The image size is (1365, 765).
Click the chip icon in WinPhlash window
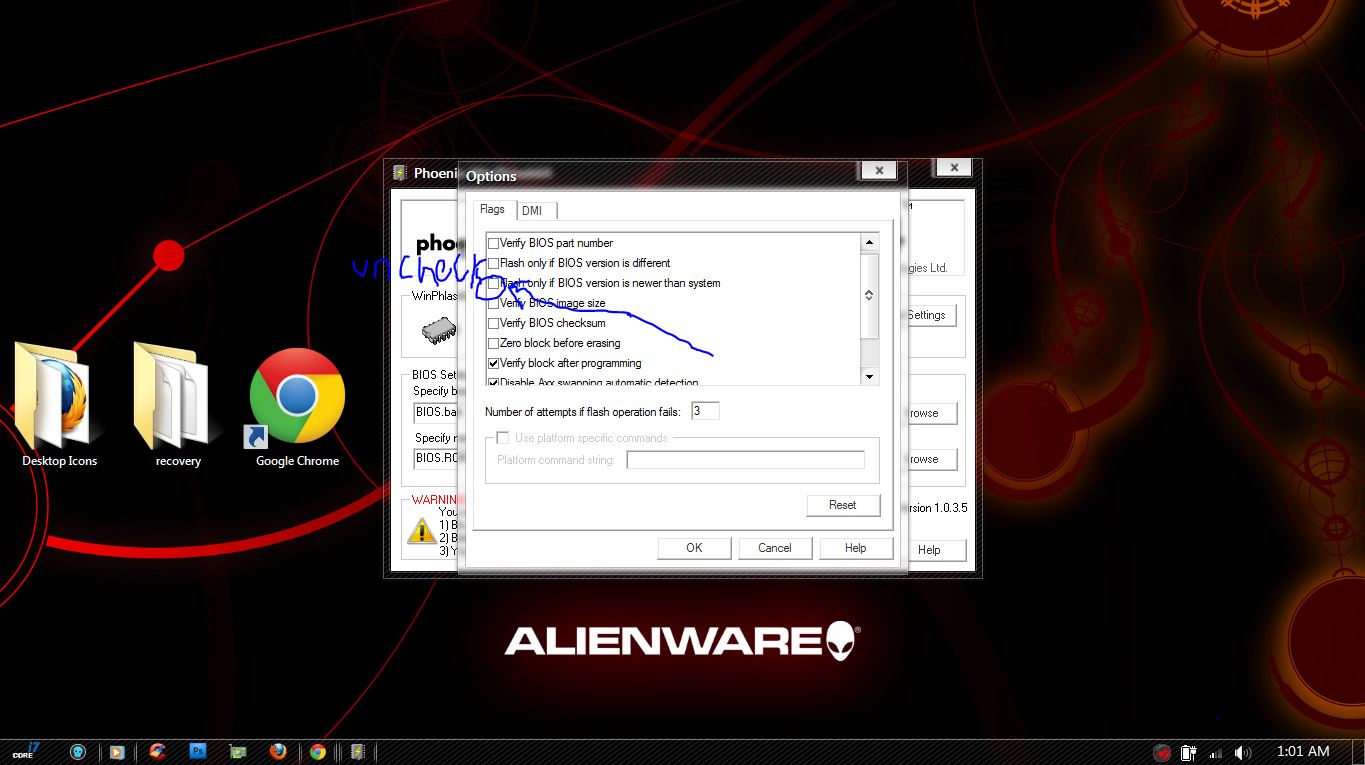[437, 330]
